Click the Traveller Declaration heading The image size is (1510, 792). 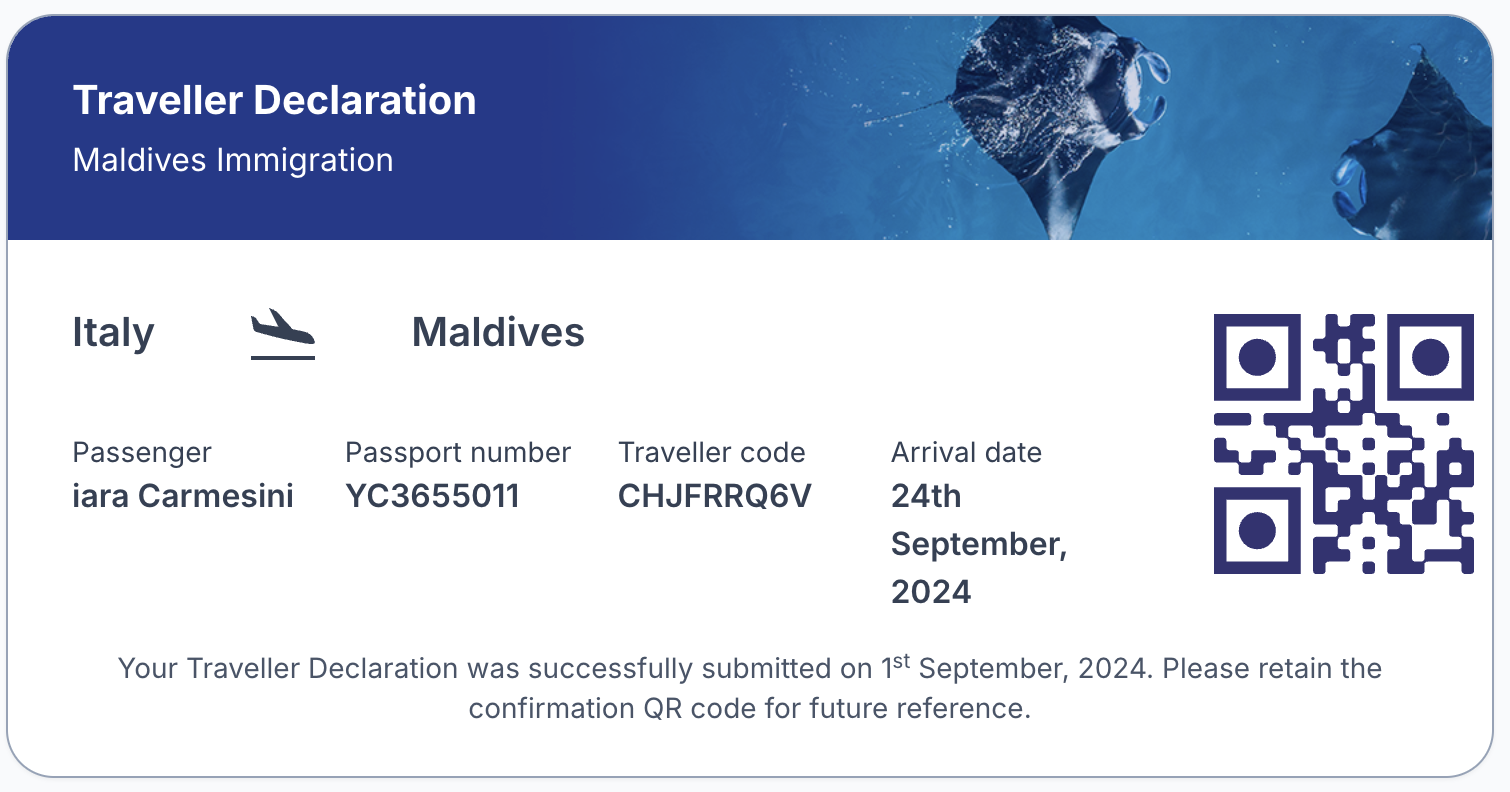[x=274, y=100]
